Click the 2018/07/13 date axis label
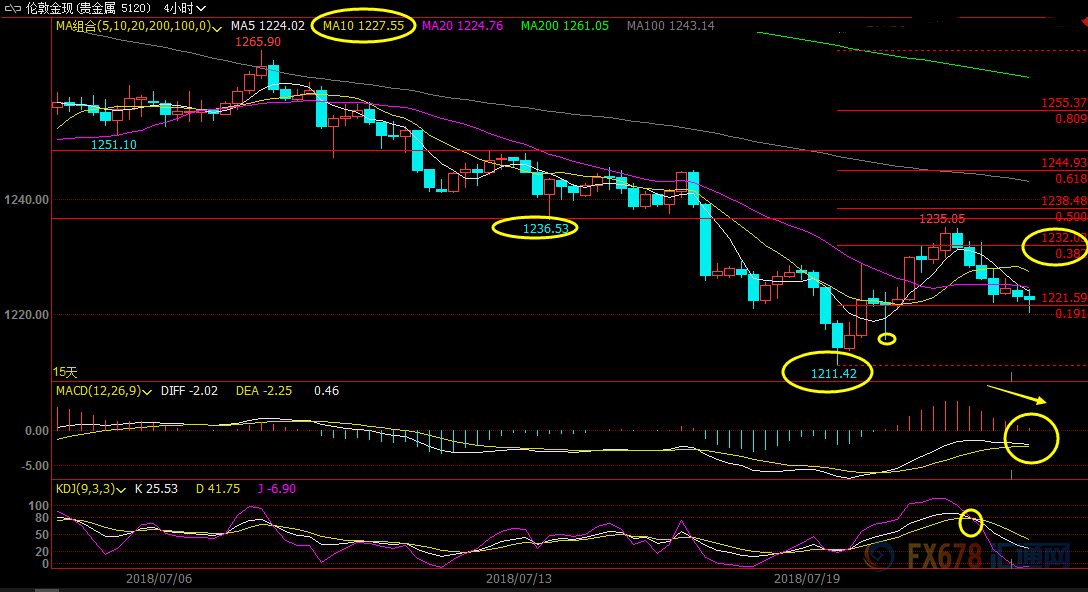Screen dimensions: 1088x592 click(519, 578)
